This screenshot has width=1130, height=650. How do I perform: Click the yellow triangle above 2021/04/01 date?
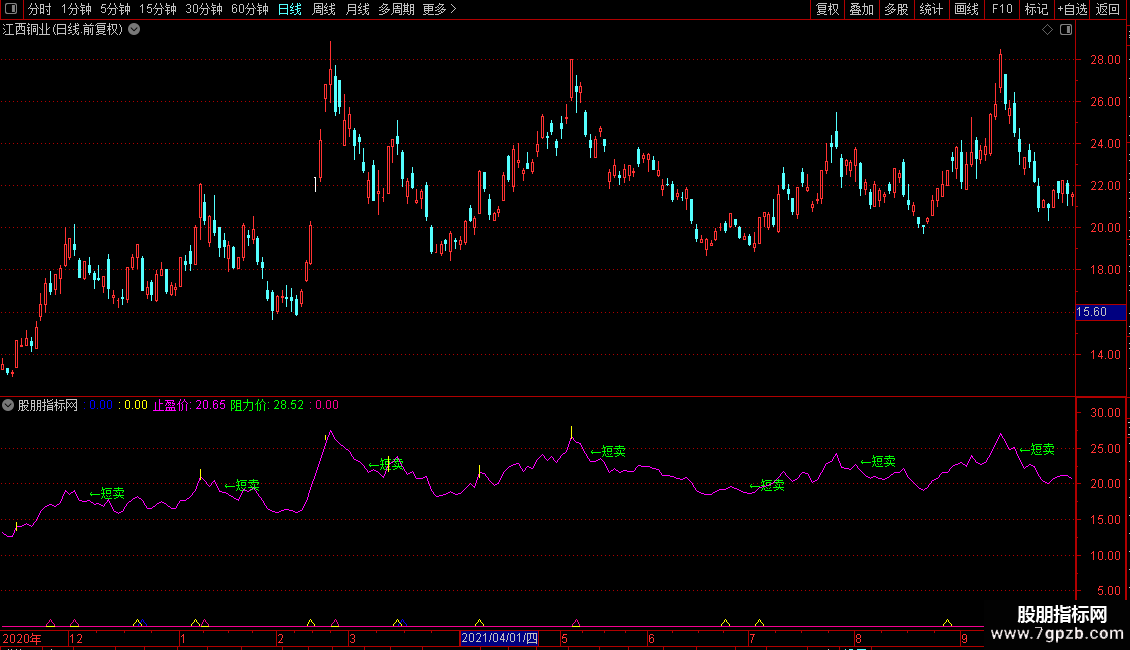[479, 623]
